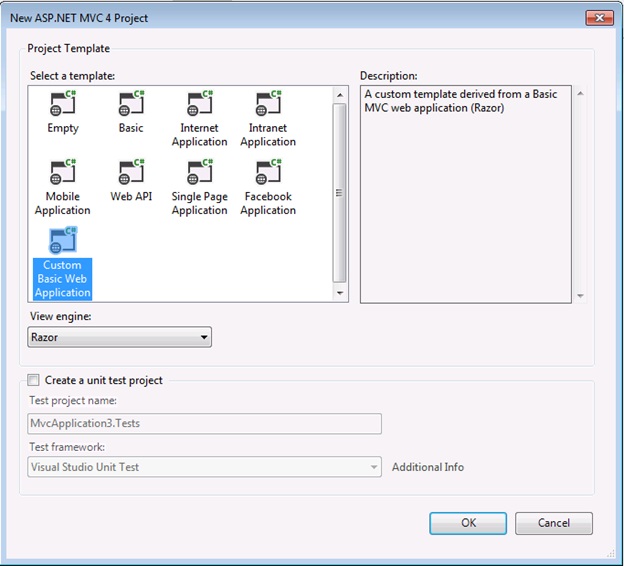Click the 'Mobile Application' label text
The height and width of the screenshot is (566, 624).
pyautogui.click(x=62, y=203)
